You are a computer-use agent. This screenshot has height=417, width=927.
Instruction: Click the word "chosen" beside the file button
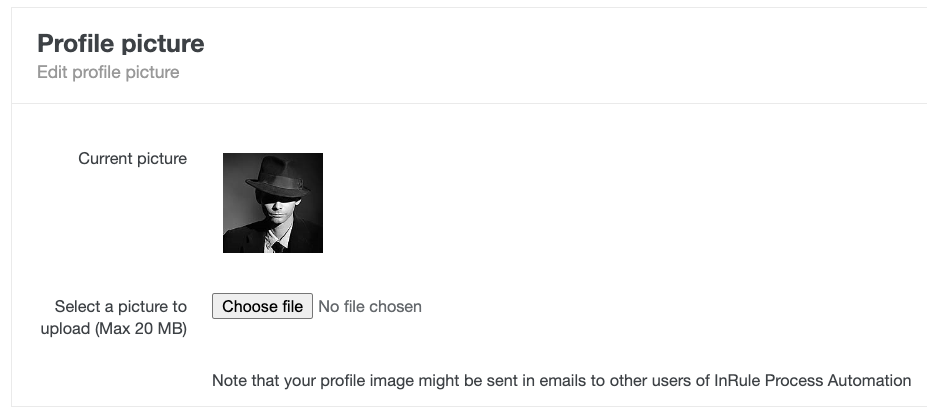point(395,306)
